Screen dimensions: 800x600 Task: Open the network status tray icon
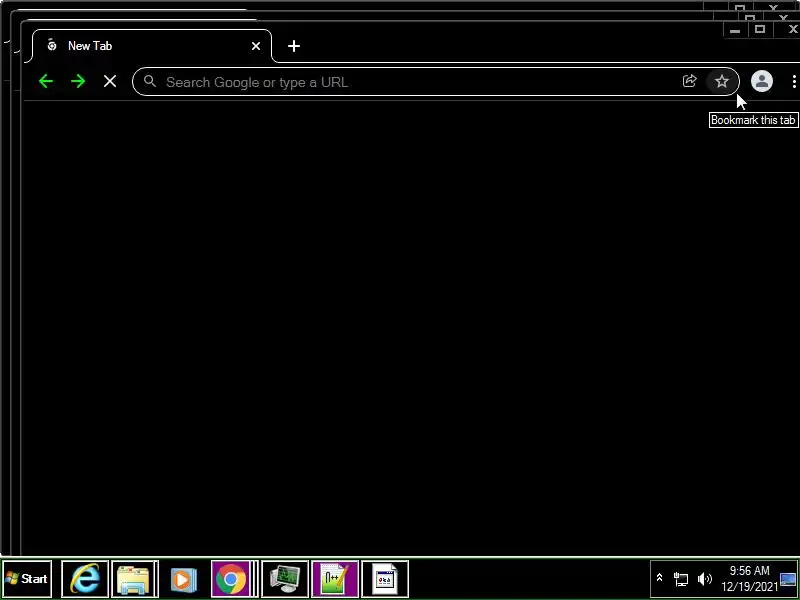point(681,579)
